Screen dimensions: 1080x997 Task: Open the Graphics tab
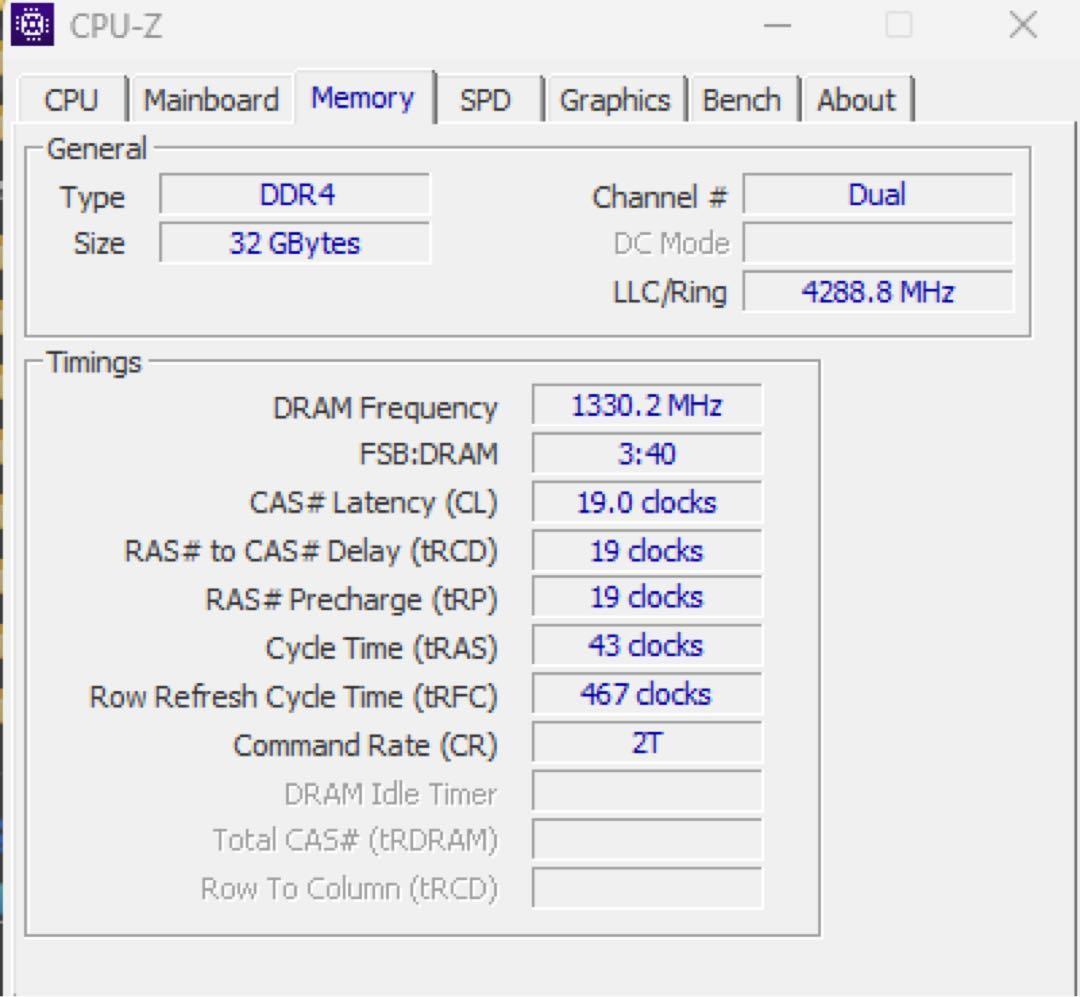(616, 99)
